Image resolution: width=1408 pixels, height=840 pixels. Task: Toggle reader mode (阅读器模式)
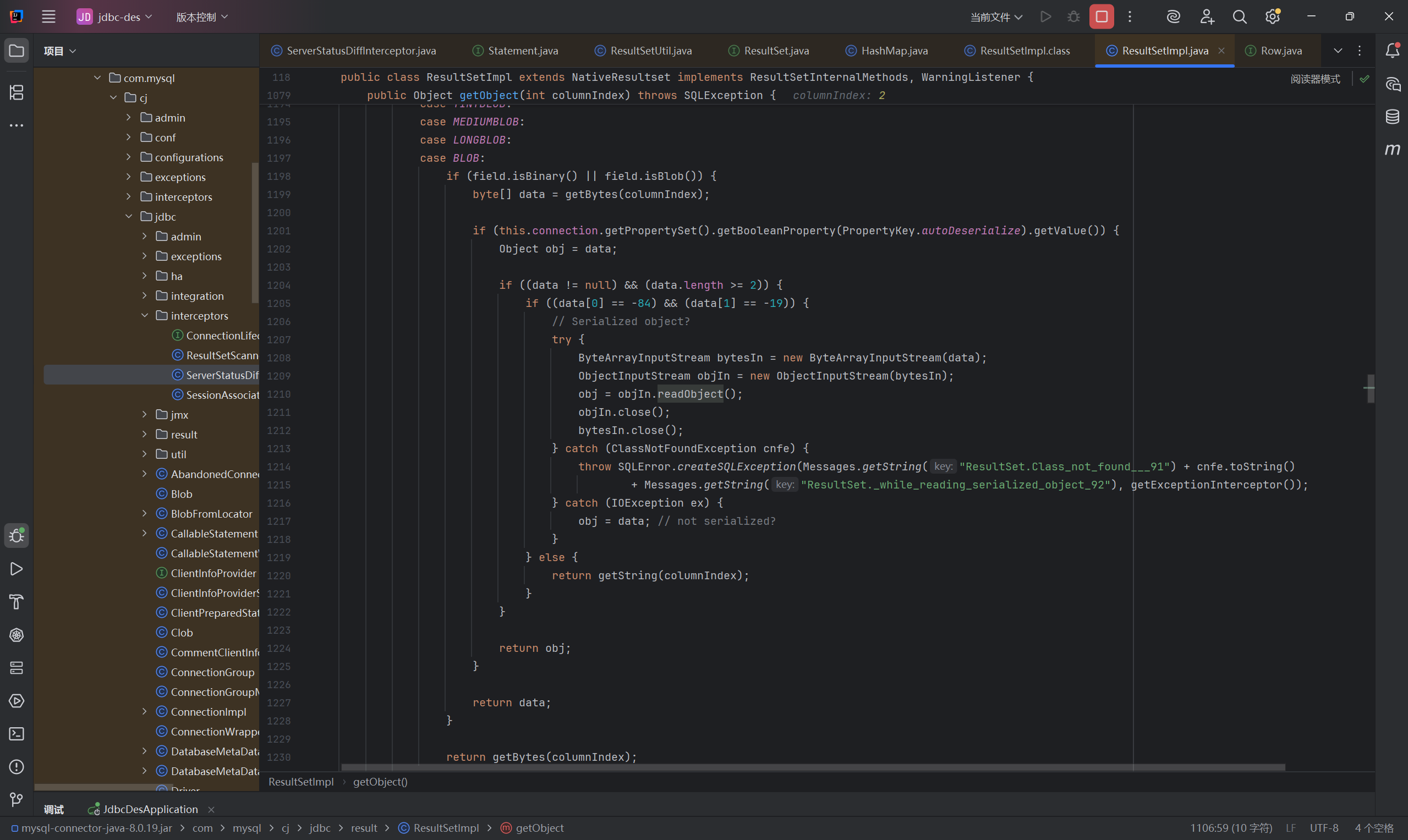tap(1314, 79)
